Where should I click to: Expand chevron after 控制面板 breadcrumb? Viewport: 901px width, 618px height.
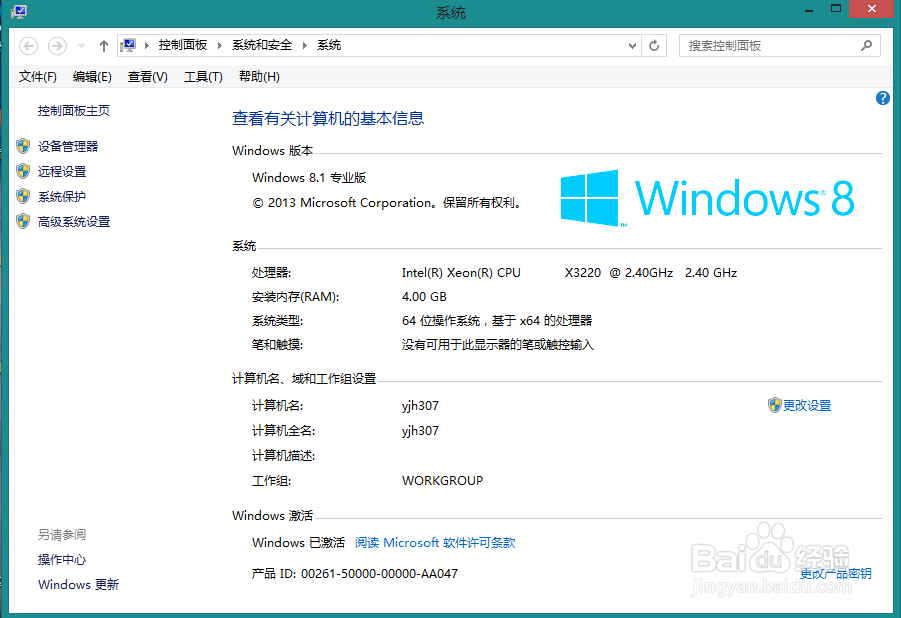(220, 45)
